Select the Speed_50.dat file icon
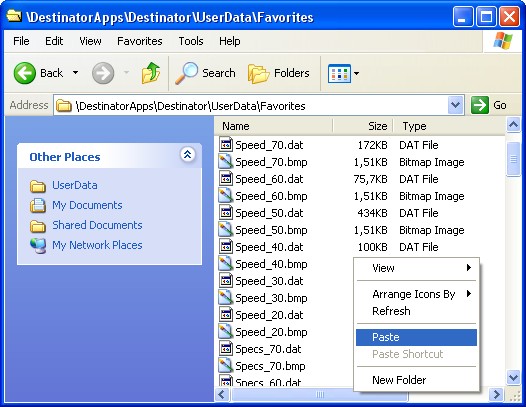Image resolution: width=526 pixels, height=407 pixels. [225, 213]
